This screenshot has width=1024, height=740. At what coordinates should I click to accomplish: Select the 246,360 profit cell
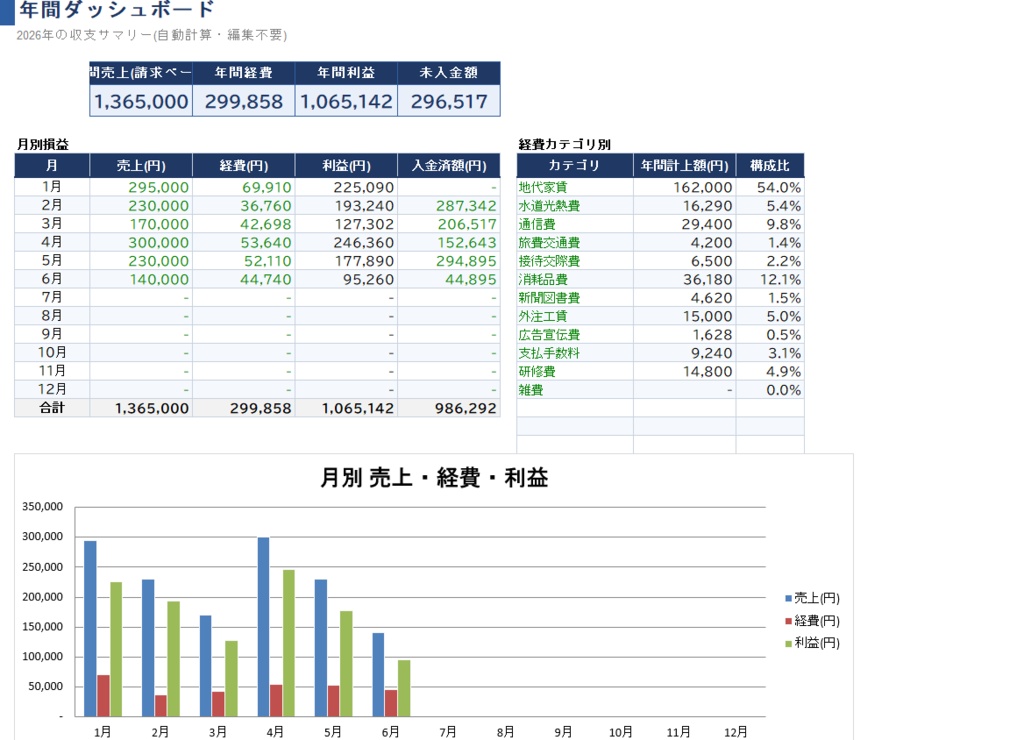[x=346, y=242]
